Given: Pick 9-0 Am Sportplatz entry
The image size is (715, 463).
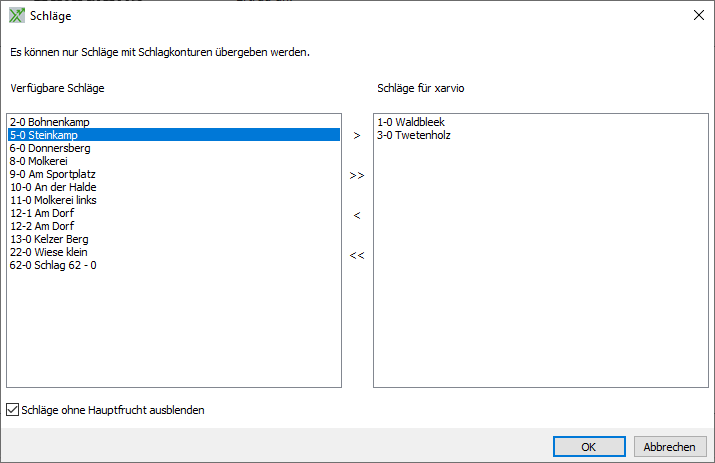Looking at the screenshot, I should pyautogui.click(x=53, y=174).
